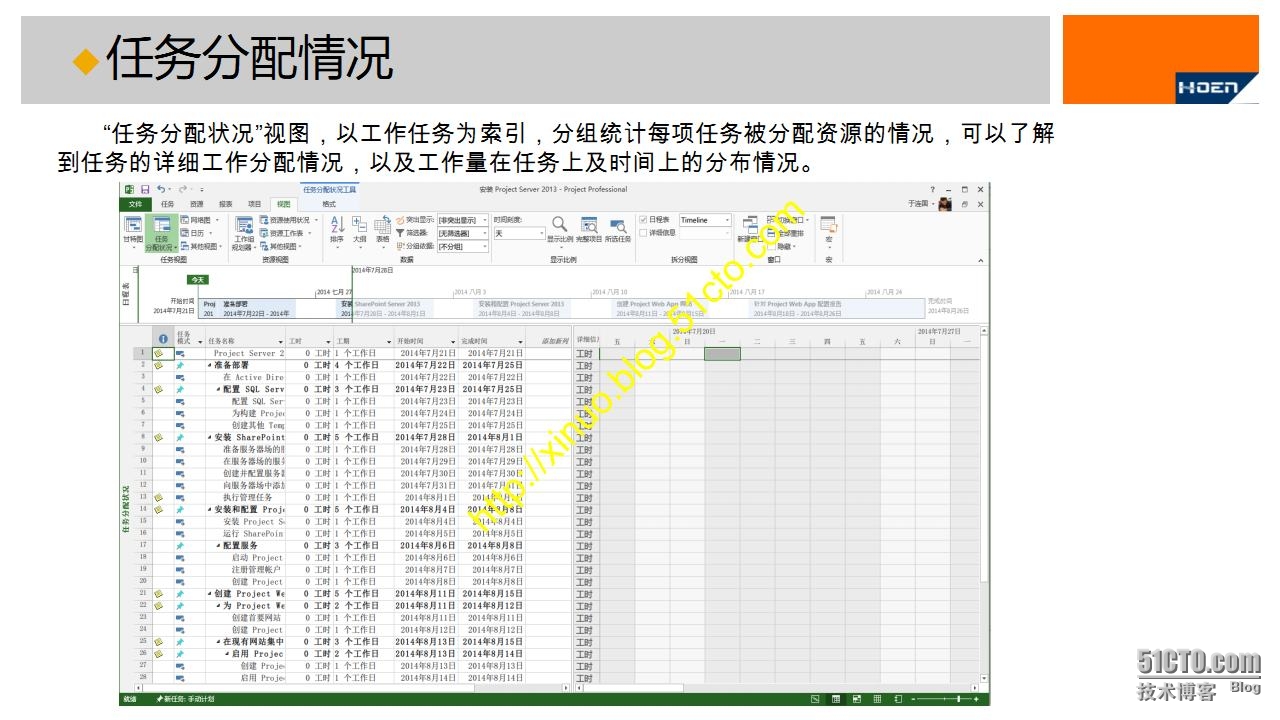Open the Timeline dropdown in split view group
This screenshot has width=1280, height=720.
point(727,220)
